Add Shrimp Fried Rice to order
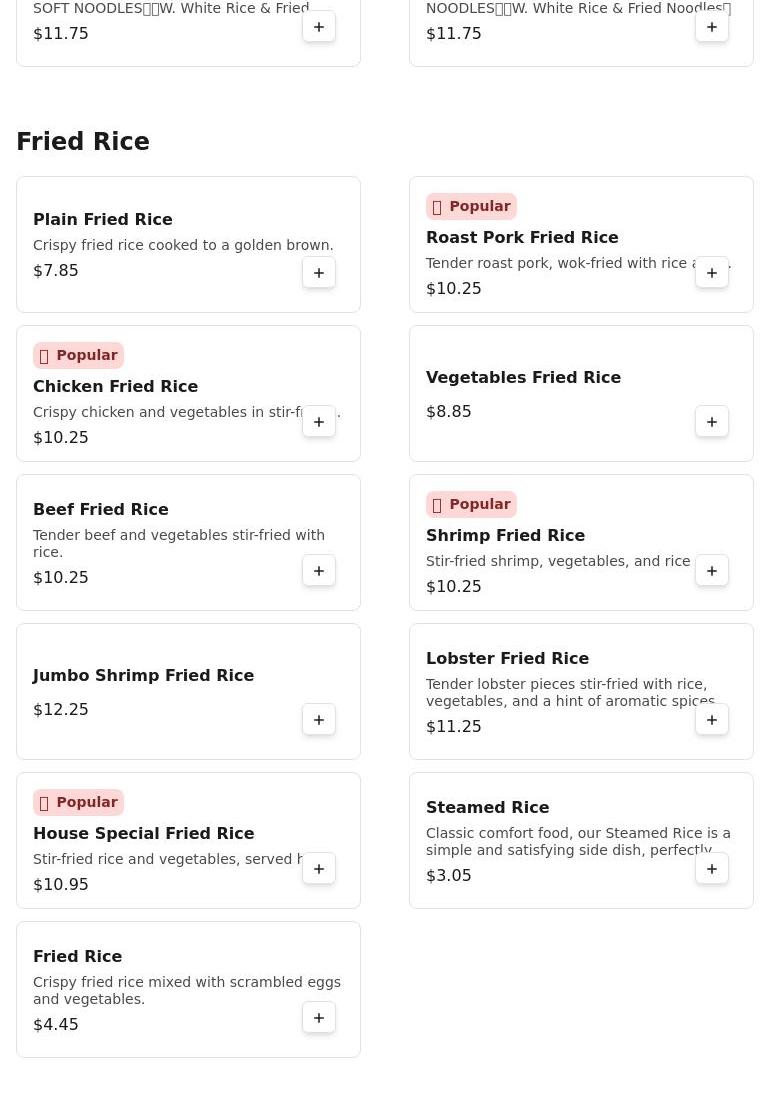 click(x=712, y=571)
